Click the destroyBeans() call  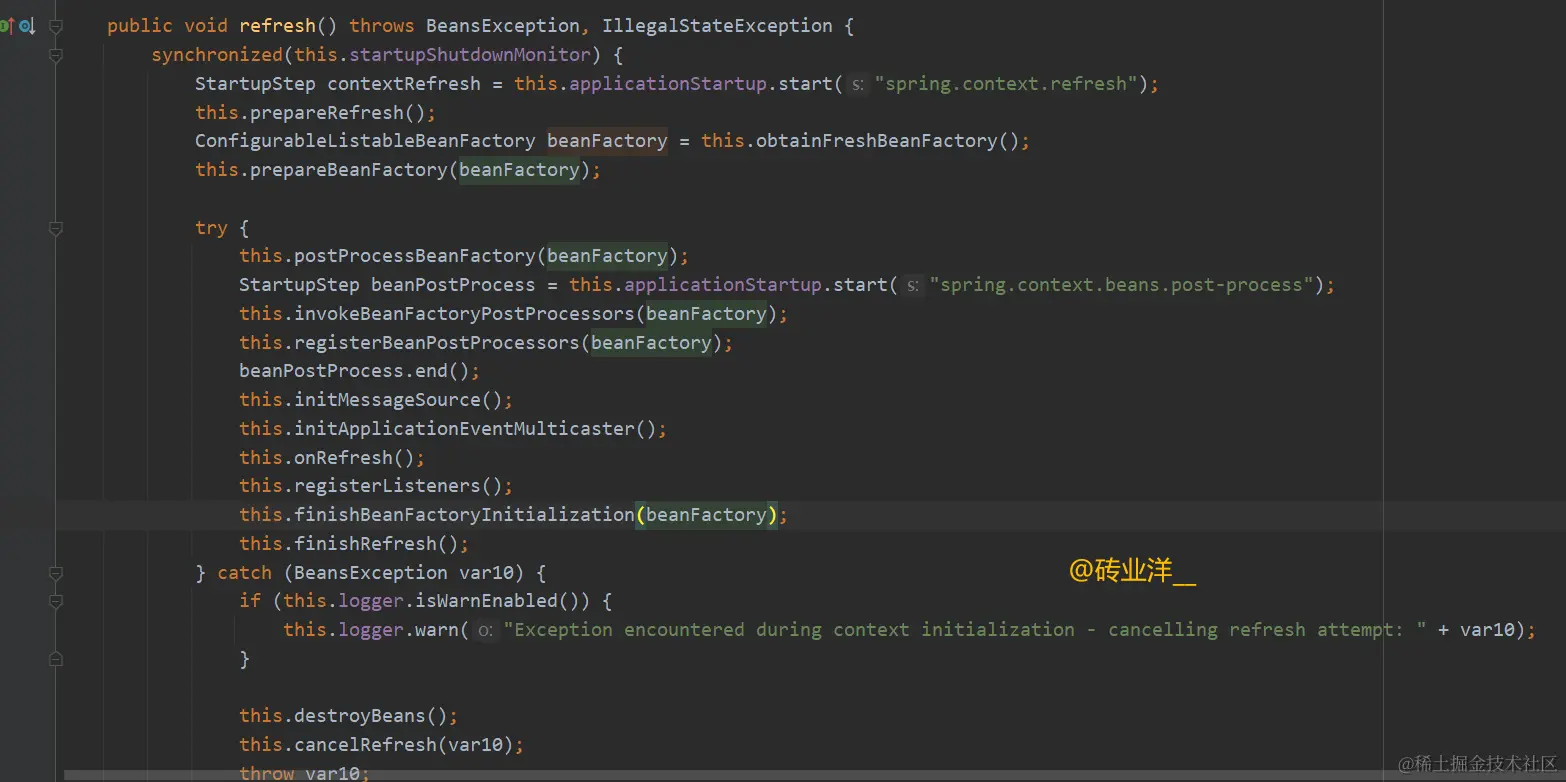tap(370, 716)
